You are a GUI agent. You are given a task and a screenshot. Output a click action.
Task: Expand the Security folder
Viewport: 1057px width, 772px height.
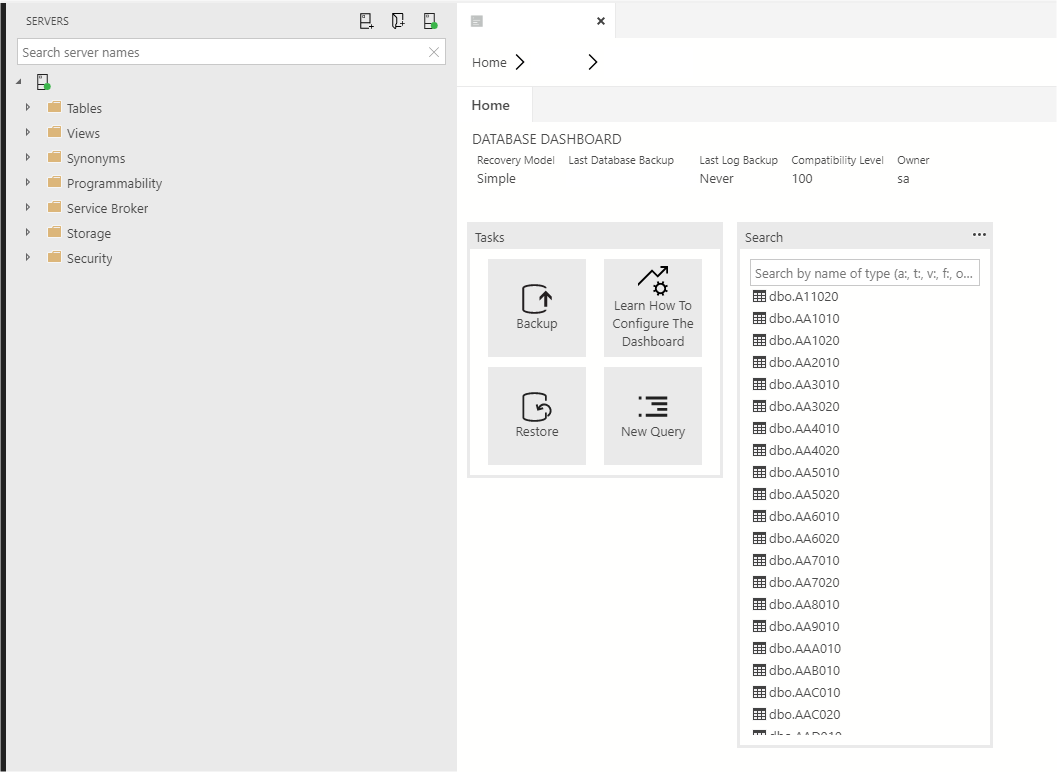26,258
